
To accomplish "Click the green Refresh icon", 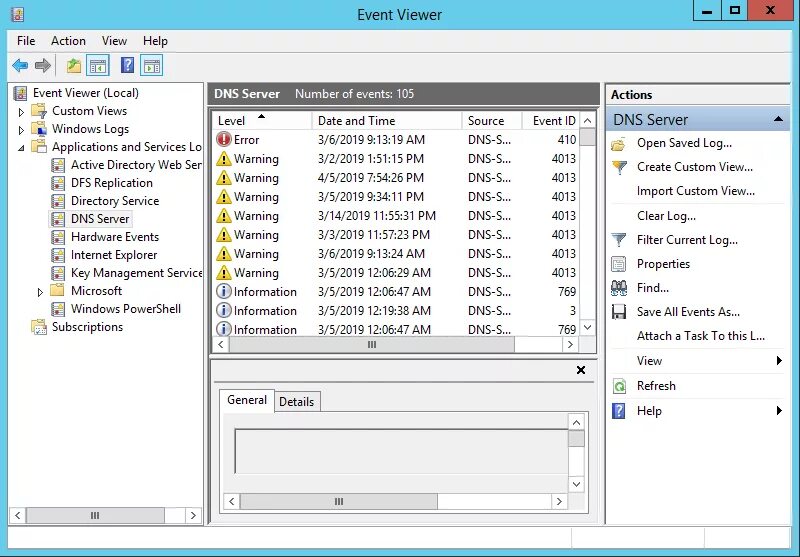I will click(619, 386).
